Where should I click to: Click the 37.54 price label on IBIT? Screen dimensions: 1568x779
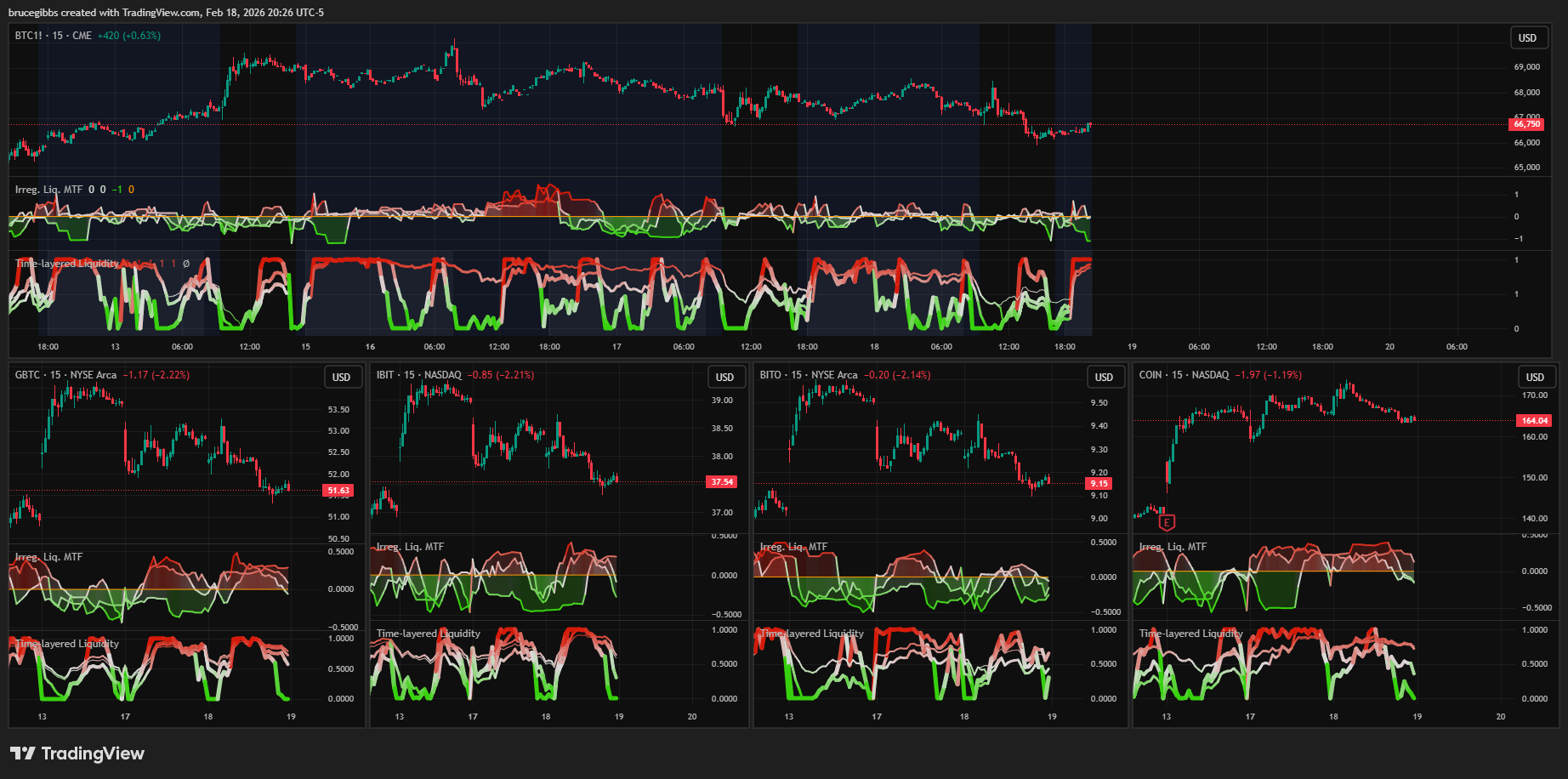tap(722, 482)
